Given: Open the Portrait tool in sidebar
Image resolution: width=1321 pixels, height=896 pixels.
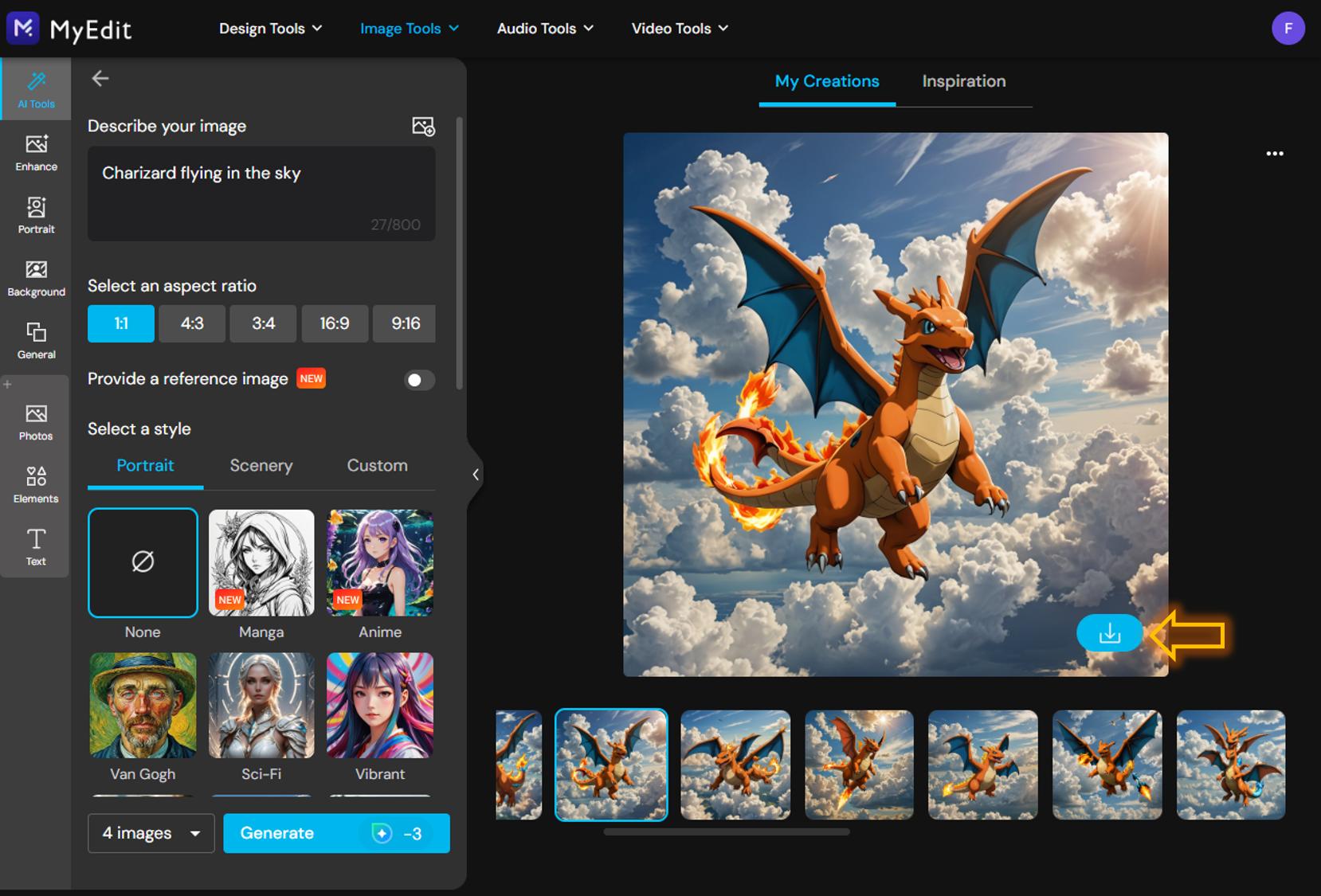Looking at the screenshot, I should (x=36, y=215).
